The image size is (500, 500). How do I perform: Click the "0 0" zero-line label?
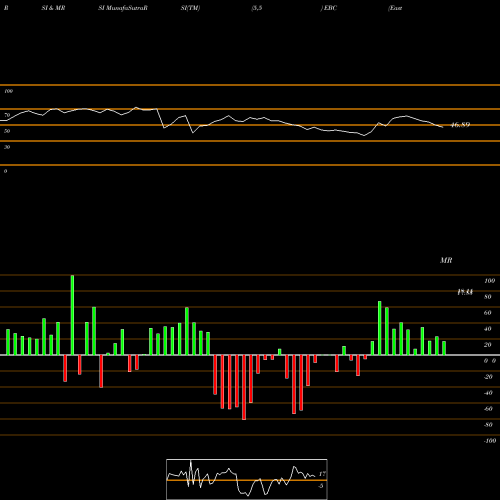(490, 361)
